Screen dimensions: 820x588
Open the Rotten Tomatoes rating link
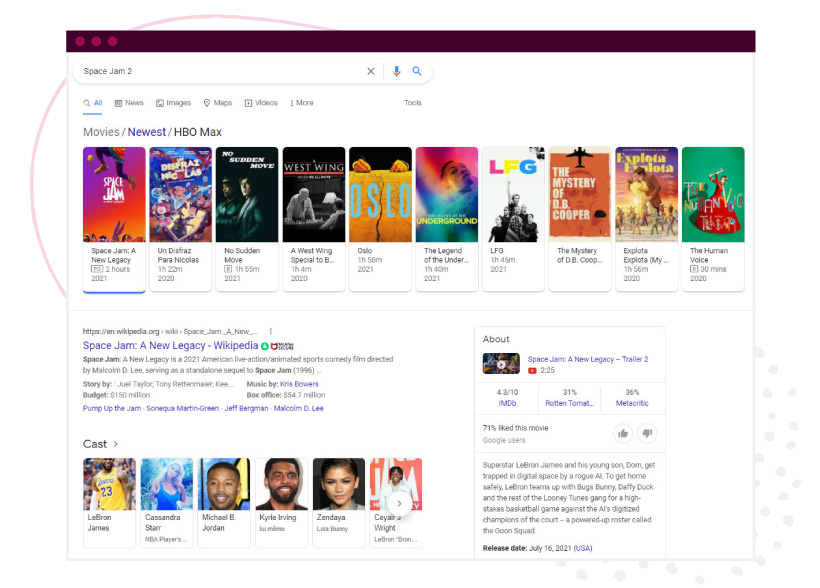point(570,403)
